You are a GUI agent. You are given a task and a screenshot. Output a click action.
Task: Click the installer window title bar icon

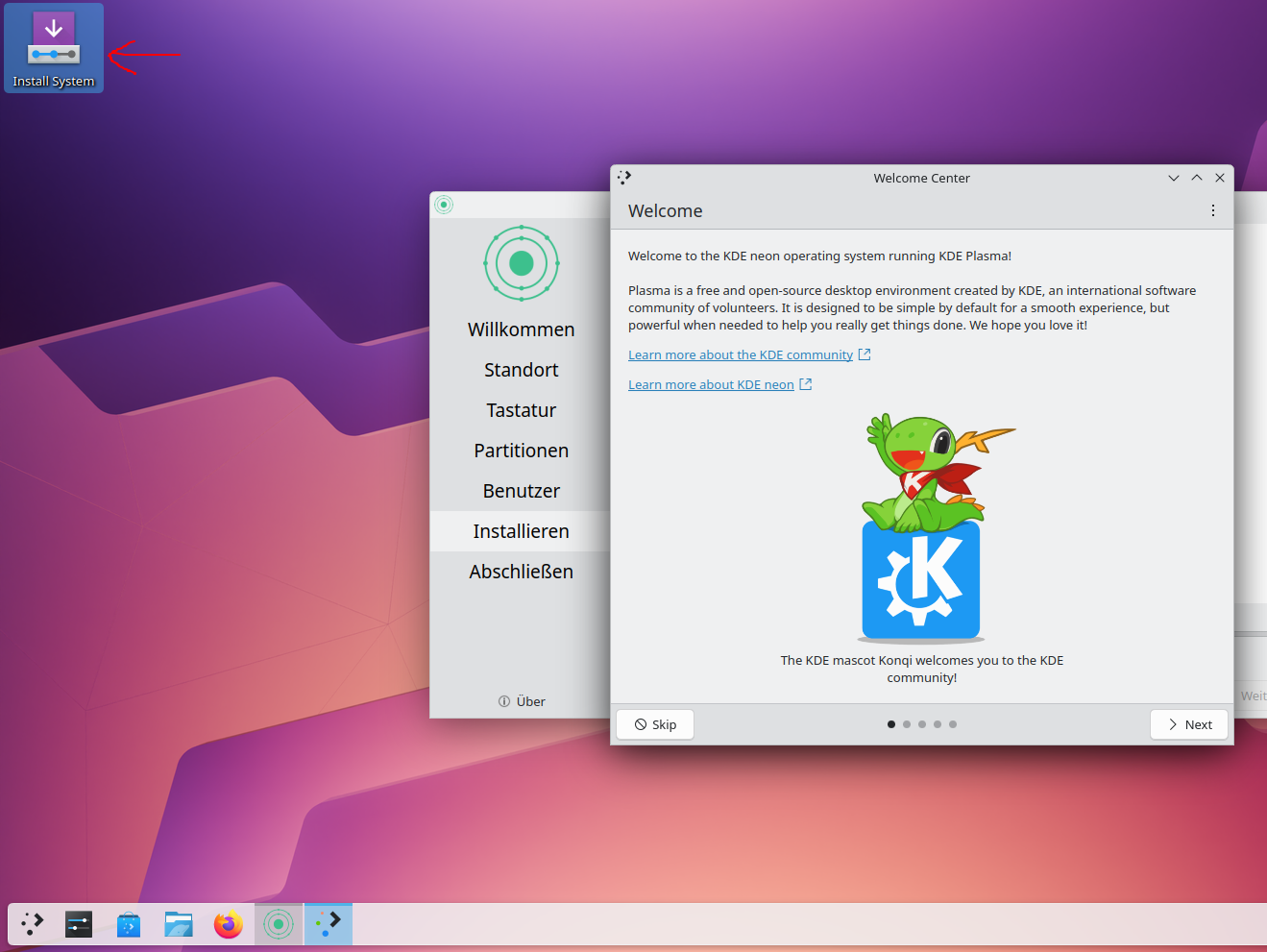[x=444, y=205]
